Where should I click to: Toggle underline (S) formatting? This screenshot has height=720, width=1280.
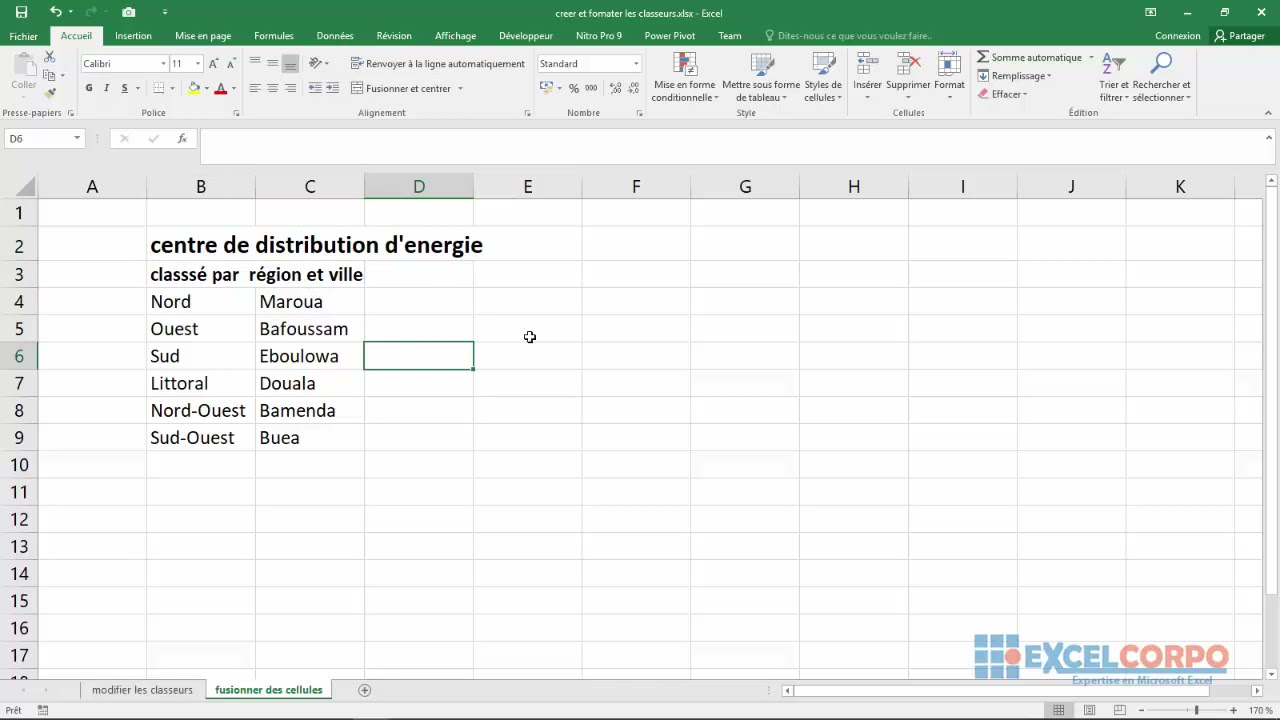124,88
